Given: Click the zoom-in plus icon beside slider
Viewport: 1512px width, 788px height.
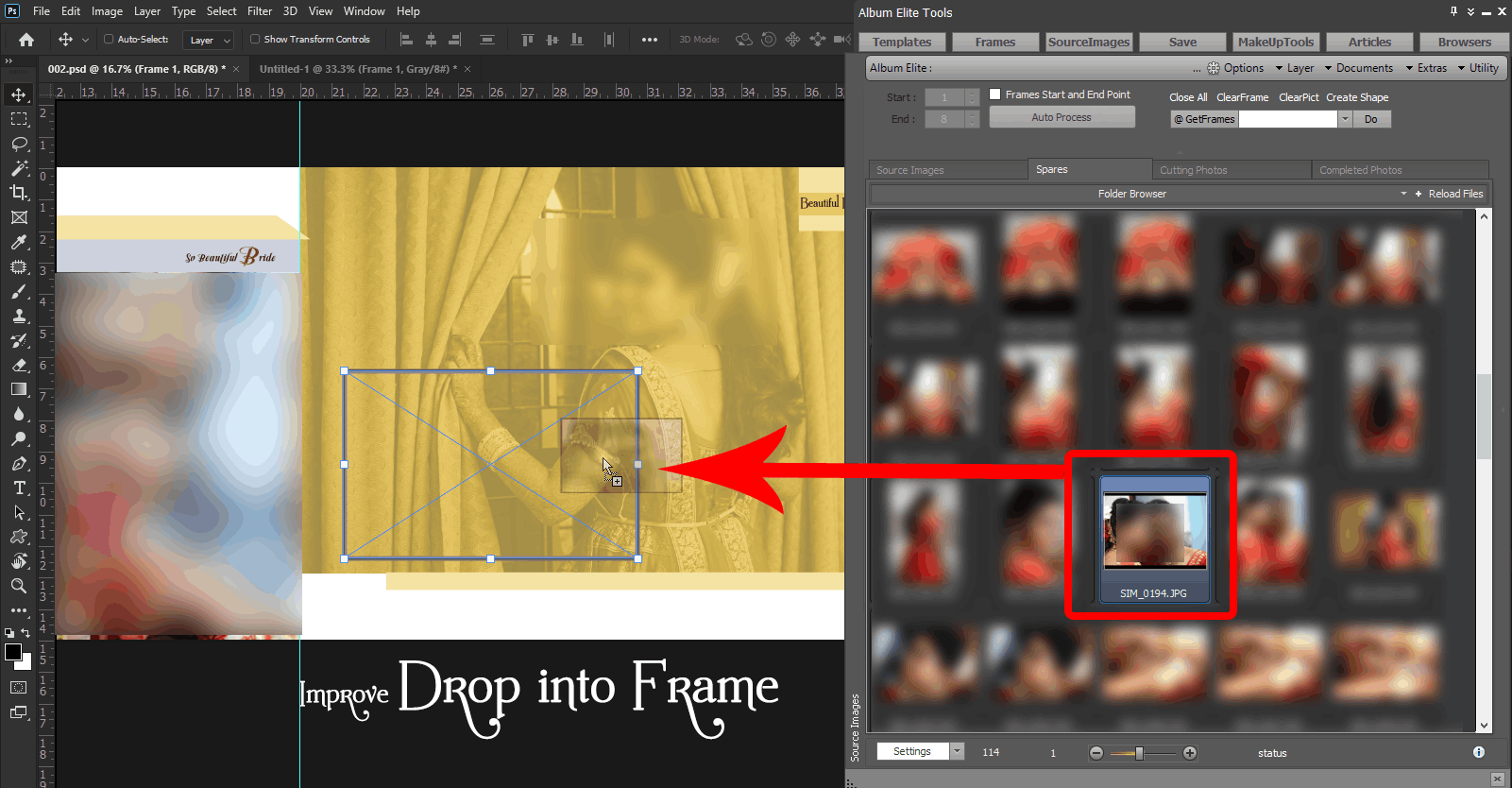Looking at the screenshot, I should click(1190, 753).
